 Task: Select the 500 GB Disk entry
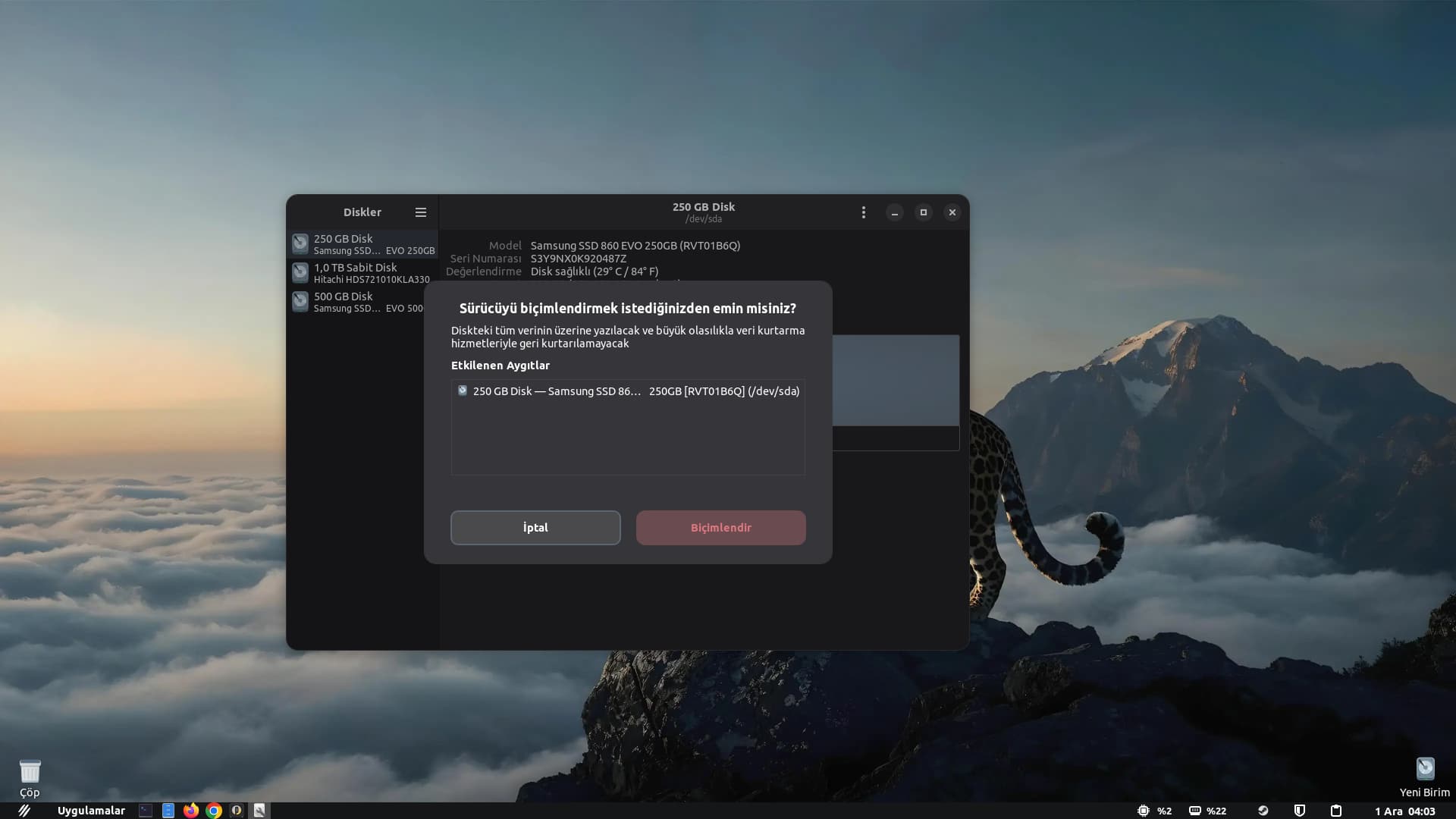click(364, 302)
